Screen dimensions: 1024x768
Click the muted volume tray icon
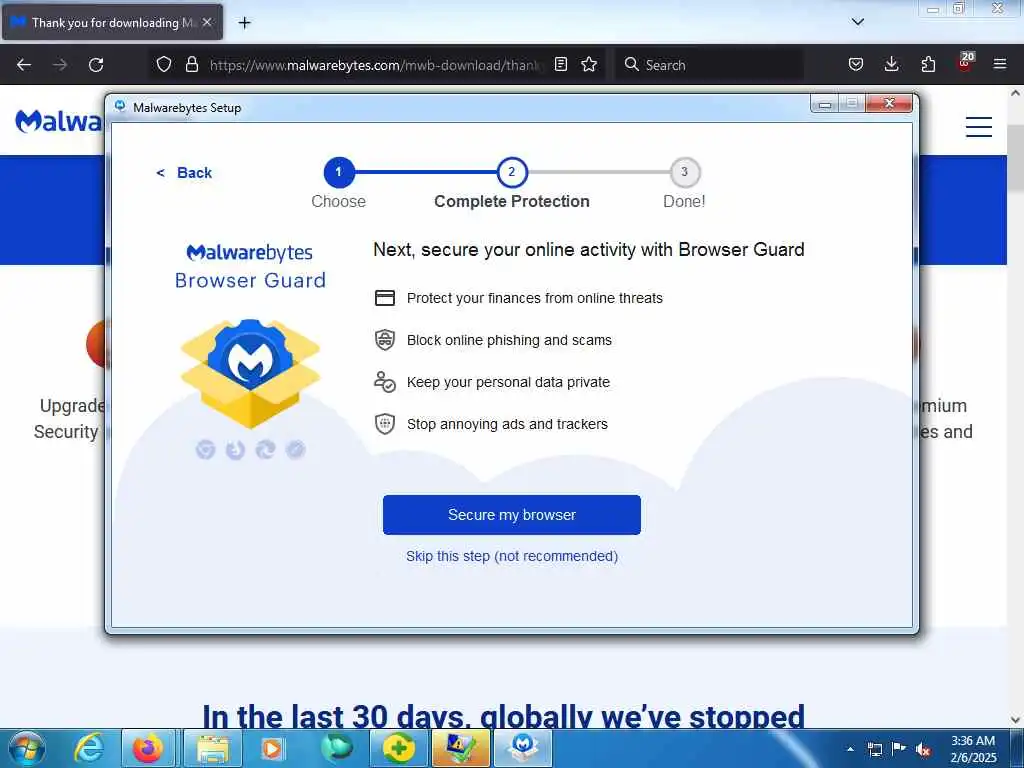(x=923, y=749)
